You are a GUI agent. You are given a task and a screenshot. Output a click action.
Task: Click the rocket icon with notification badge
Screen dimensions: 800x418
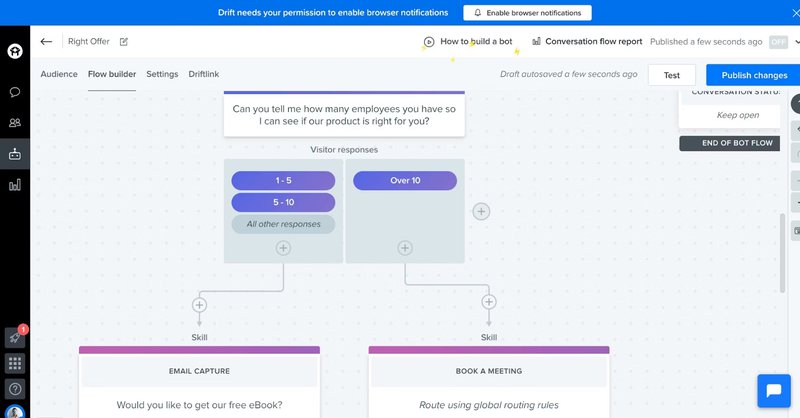tap(14, 338)
